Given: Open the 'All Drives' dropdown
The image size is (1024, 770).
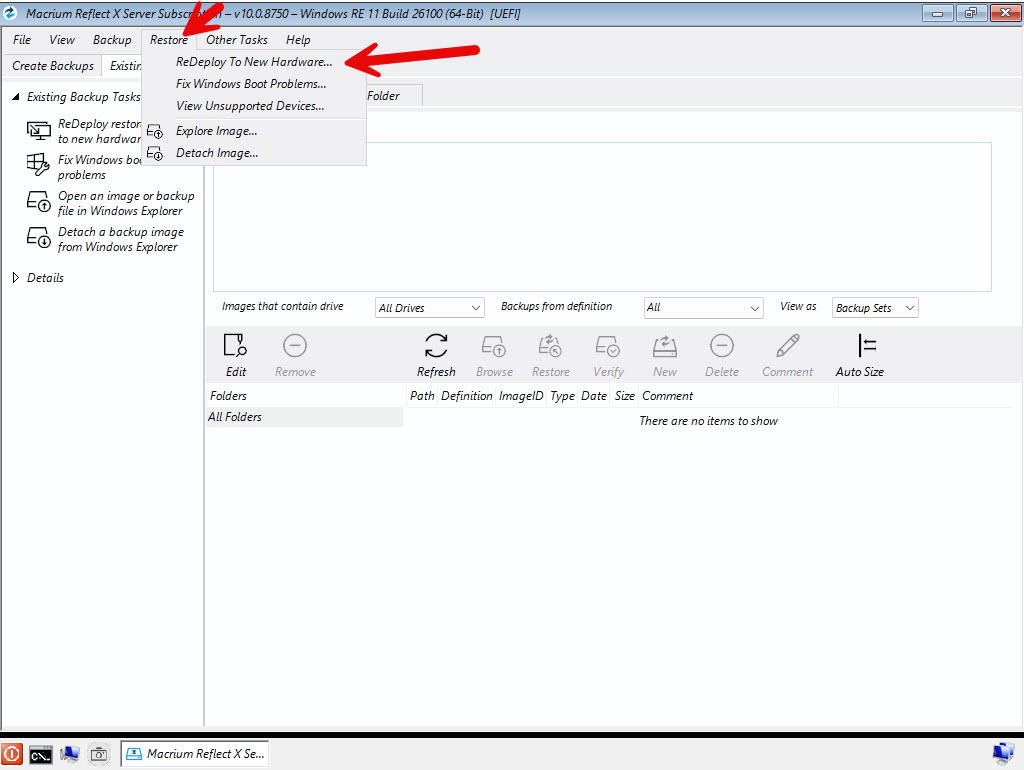Looking at the screenshot, I should coord(430,308).
